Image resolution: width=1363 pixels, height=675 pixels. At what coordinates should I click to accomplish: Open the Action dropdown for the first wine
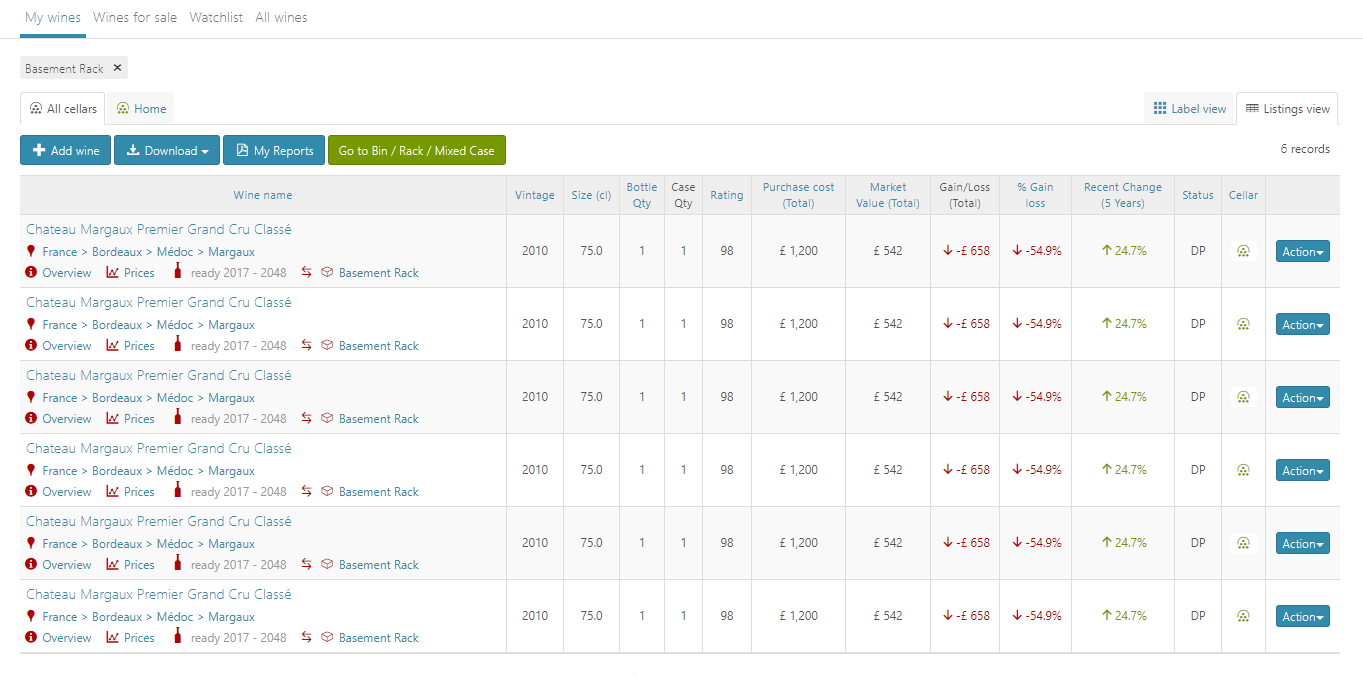click(x=1302, y=251)
